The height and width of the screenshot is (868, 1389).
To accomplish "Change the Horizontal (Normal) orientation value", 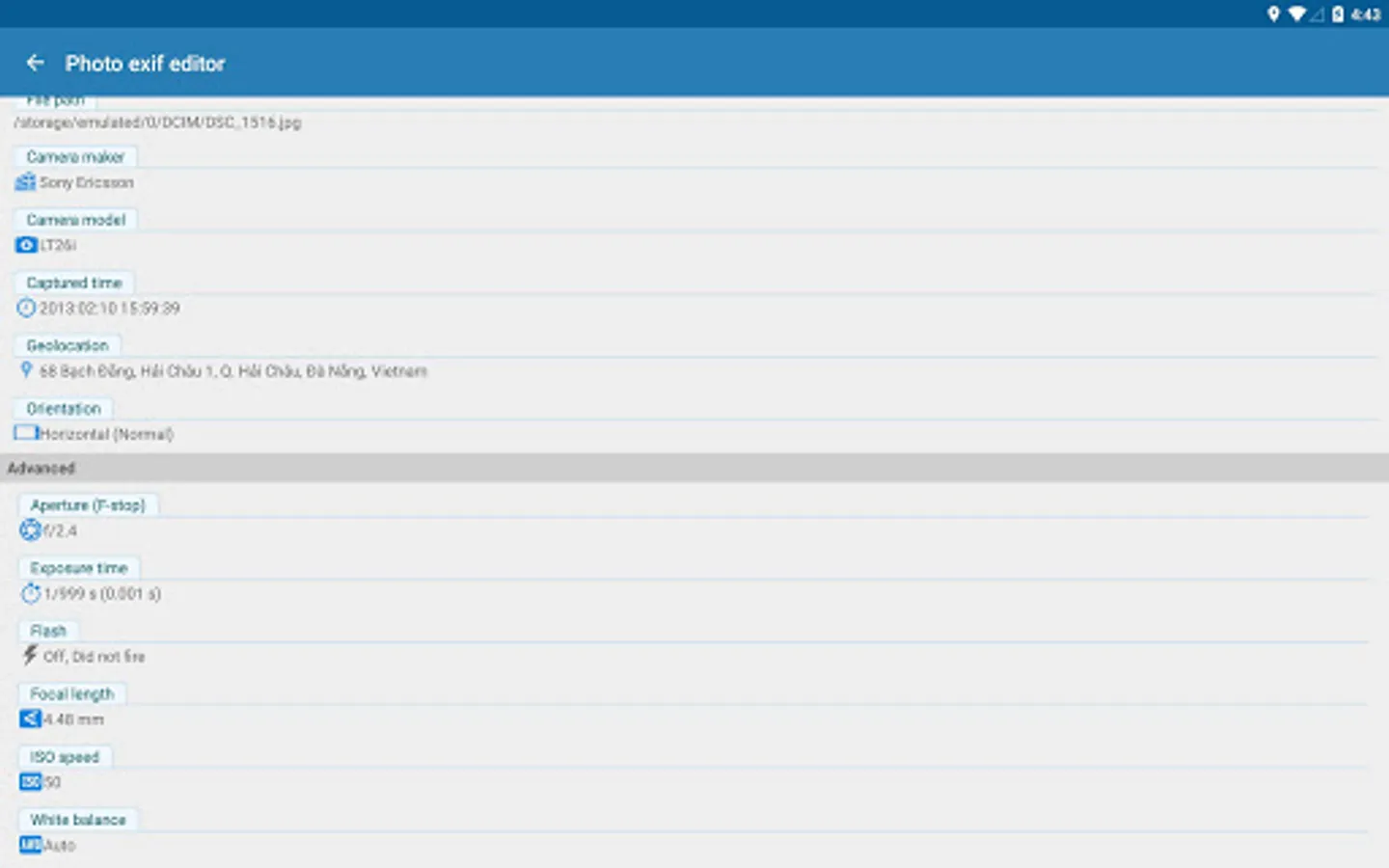I will coord(105,434).
